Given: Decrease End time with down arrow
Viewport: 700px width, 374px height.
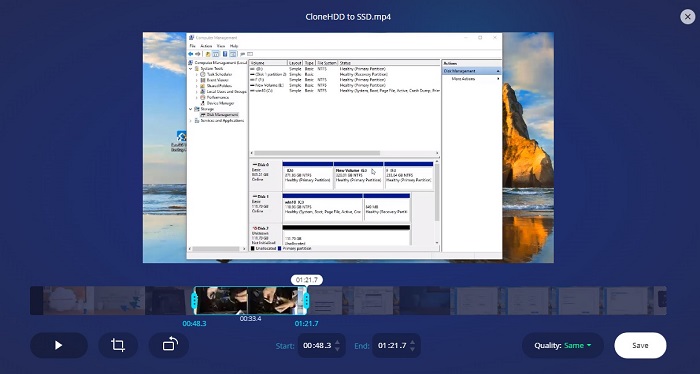Looking at the screenshot, I should (412, 349).
